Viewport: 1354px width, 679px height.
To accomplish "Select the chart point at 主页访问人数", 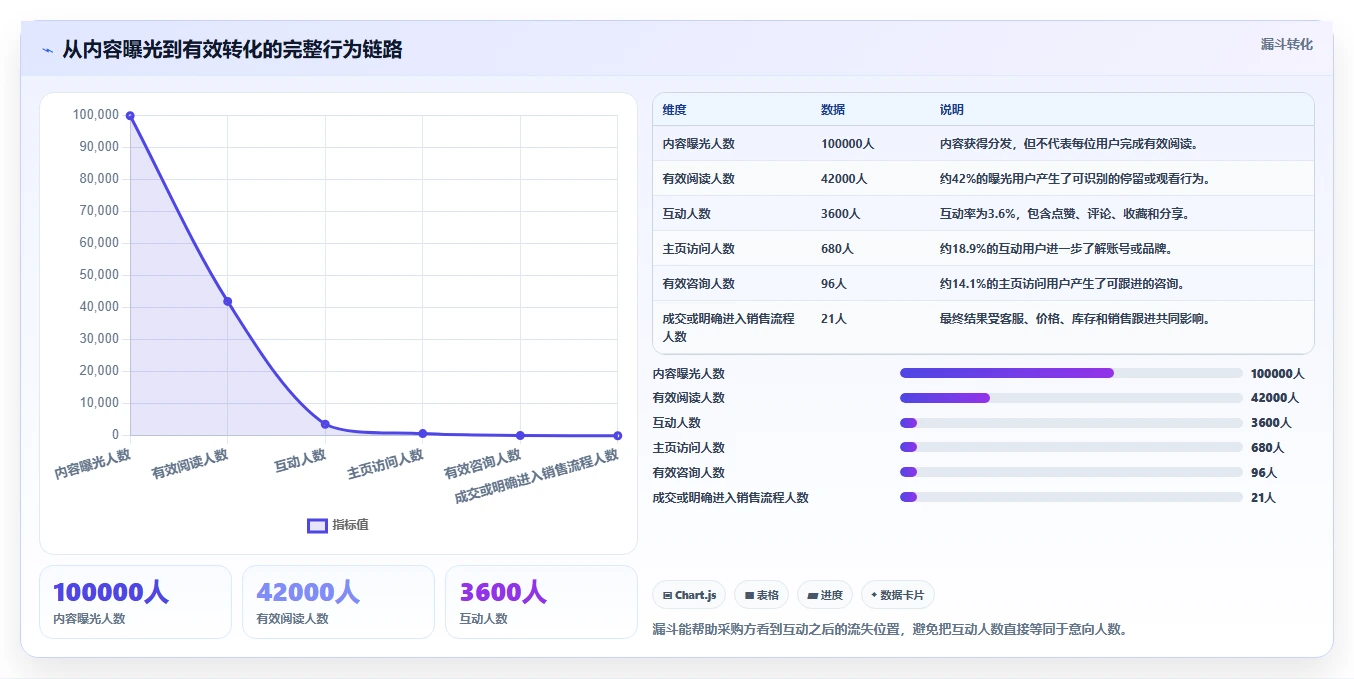I will pos(423,433).
